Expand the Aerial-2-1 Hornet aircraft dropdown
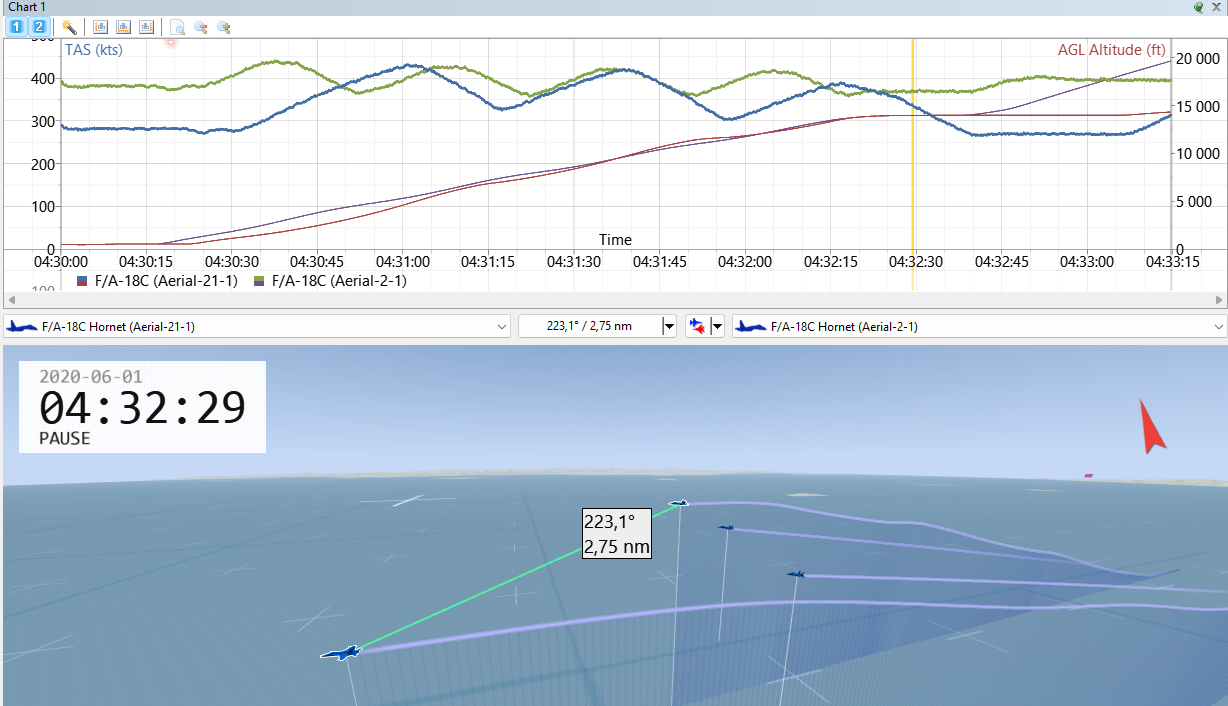The width and height of the screenshot is (1228, 706). point(1218,326)
